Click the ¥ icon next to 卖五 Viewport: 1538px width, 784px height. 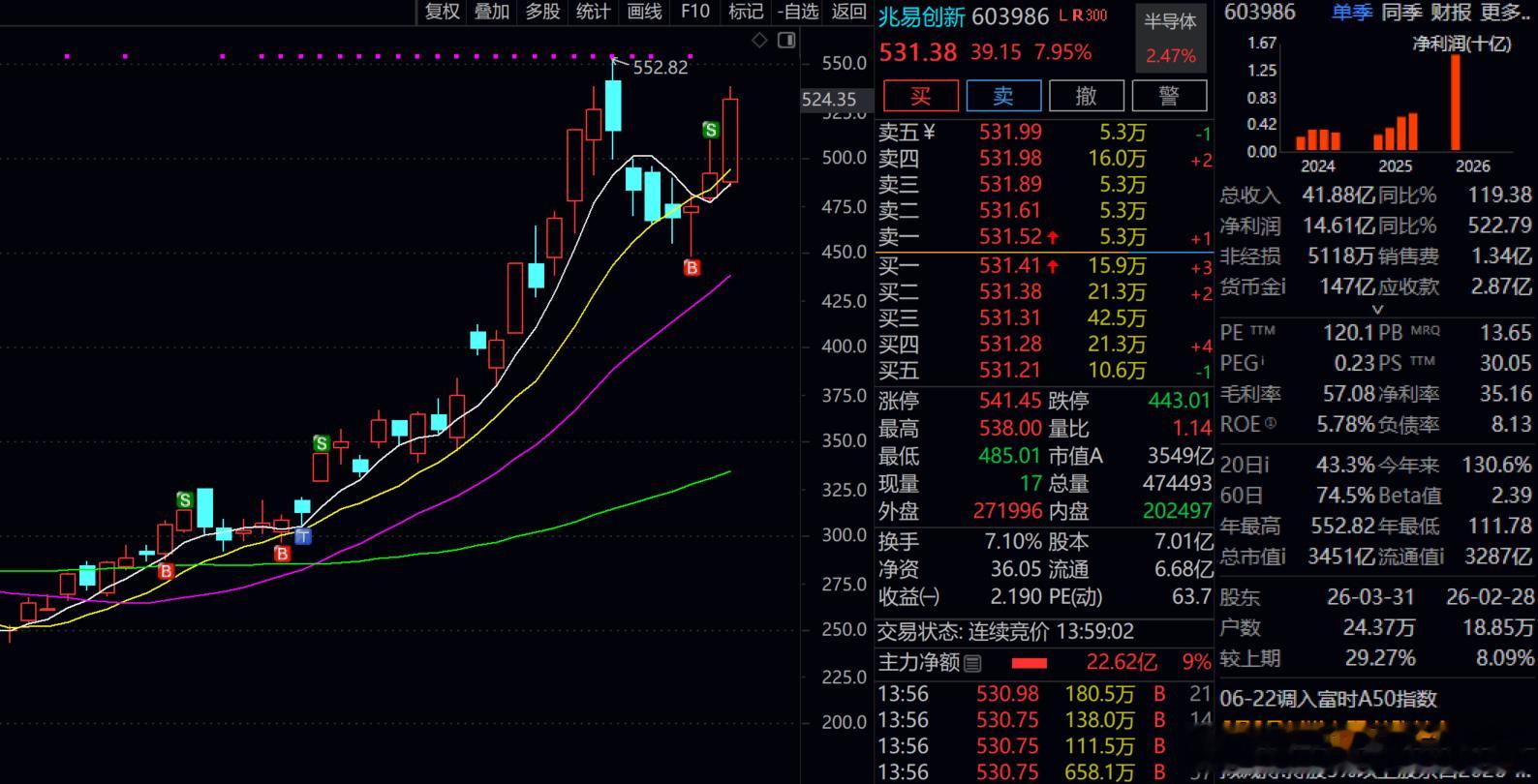(x=930, y=132)
